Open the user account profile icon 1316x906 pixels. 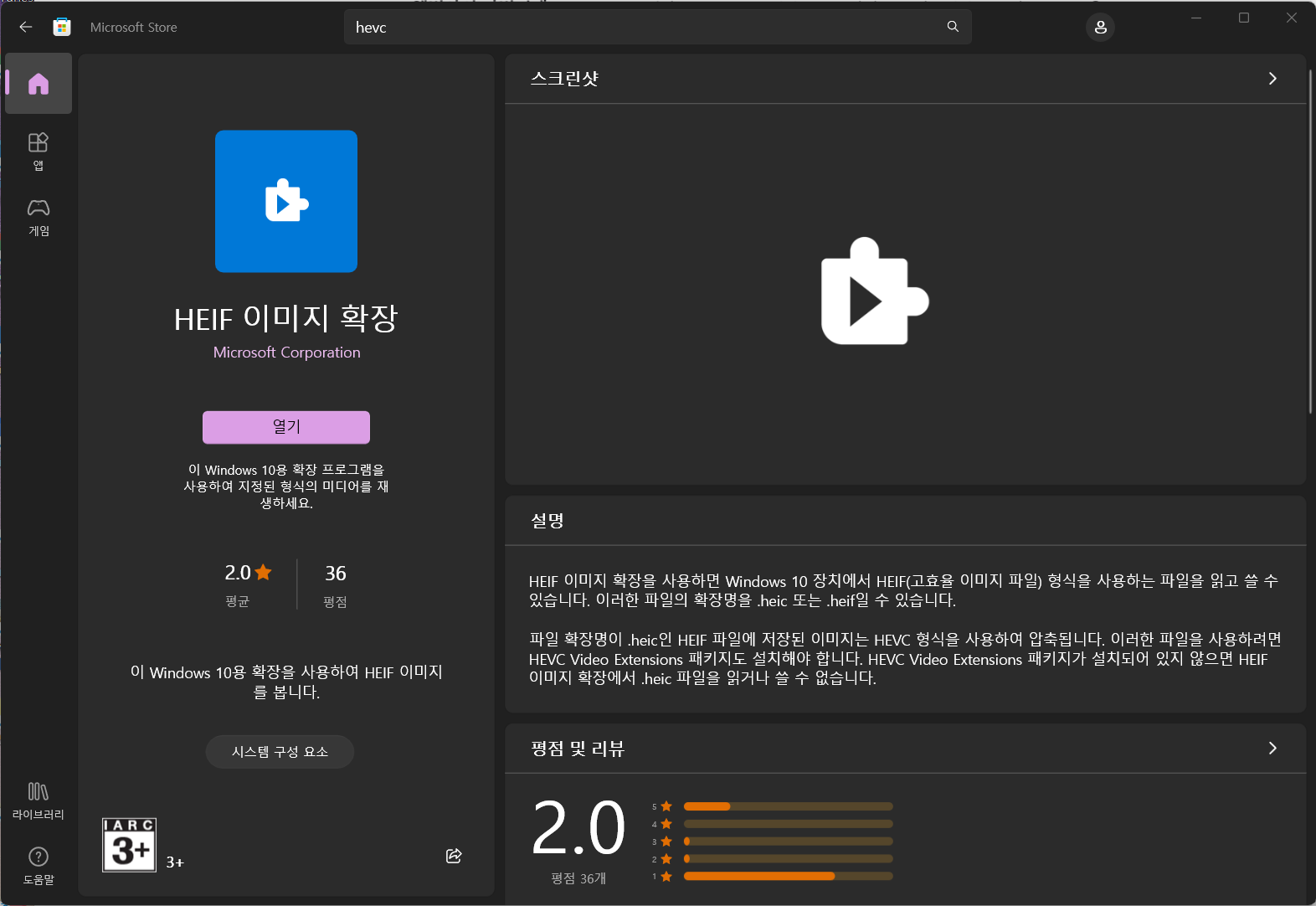1100,27
